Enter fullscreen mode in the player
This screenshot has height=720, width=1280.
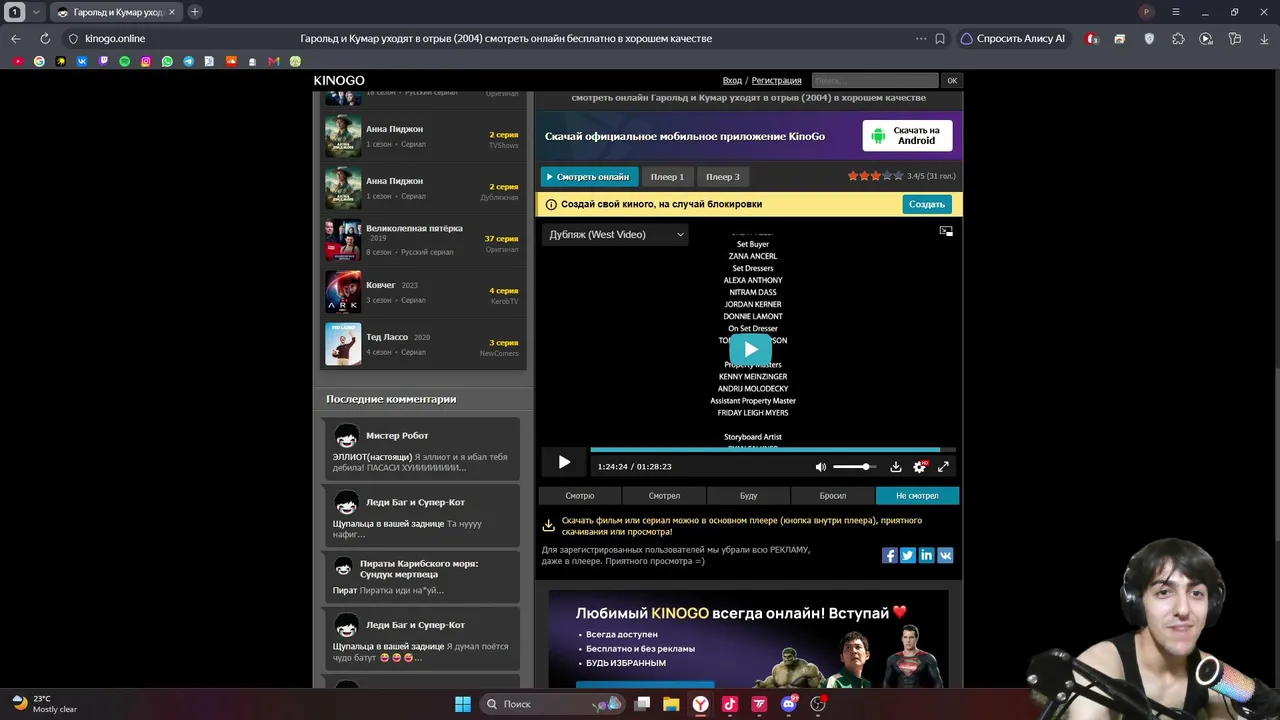(x=943, y=467)
